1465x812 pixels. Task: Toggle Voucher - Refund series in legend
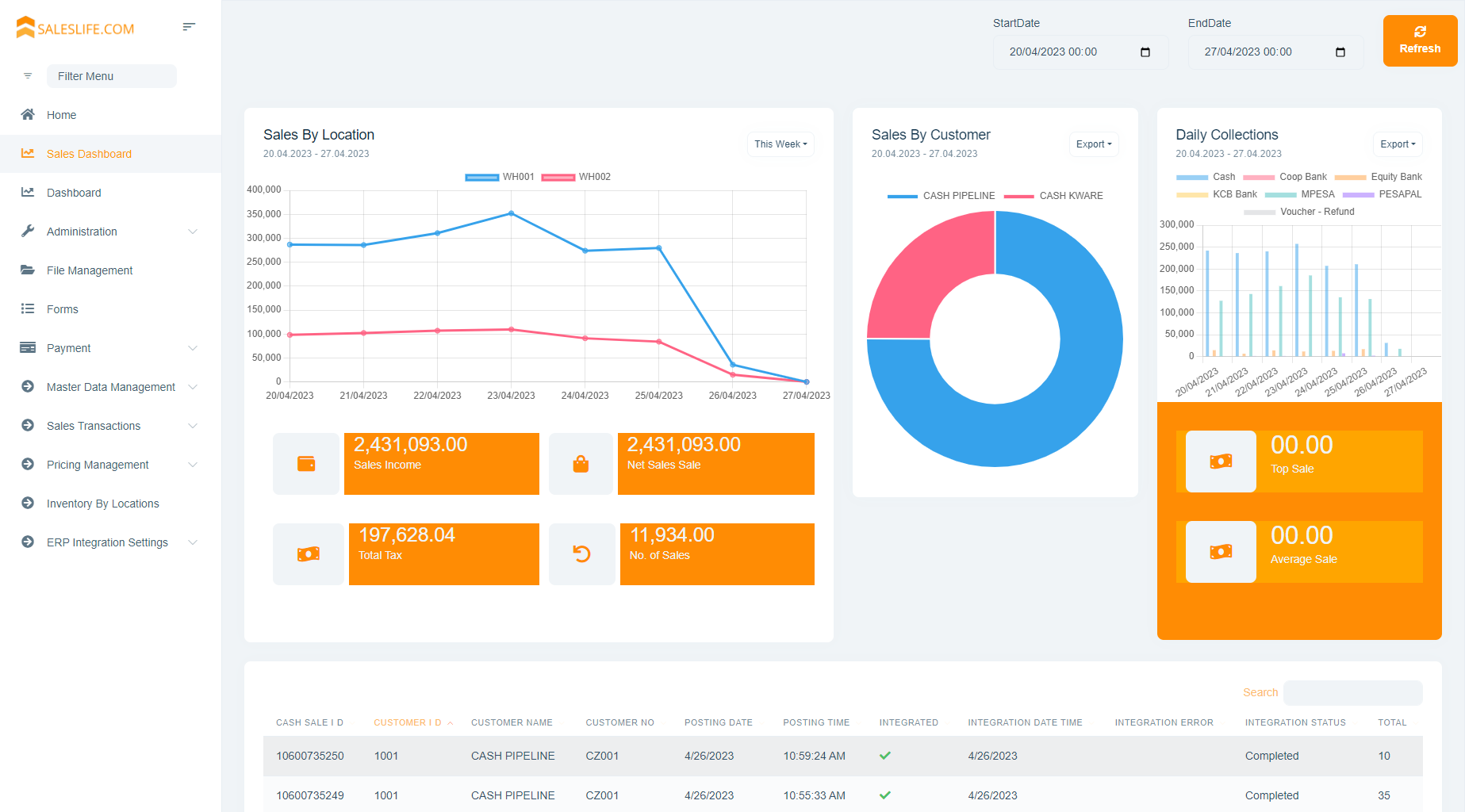[1299, 212]
